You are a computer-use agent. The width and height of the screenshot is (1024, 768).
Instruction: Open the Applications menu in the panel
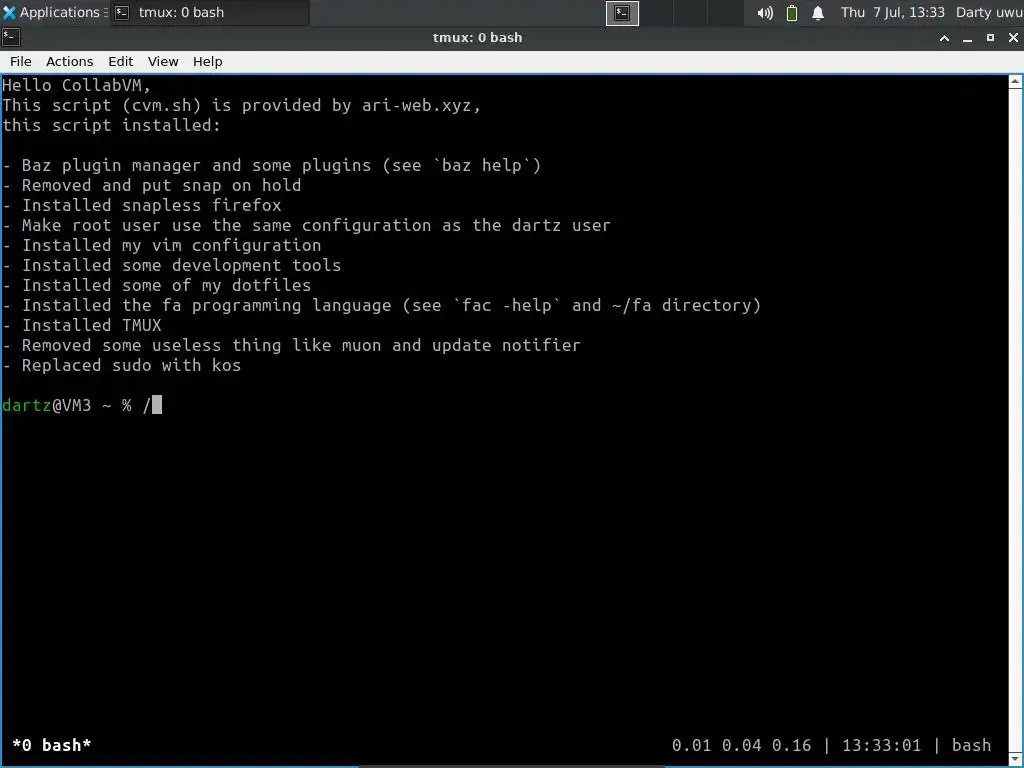point(56,12)
